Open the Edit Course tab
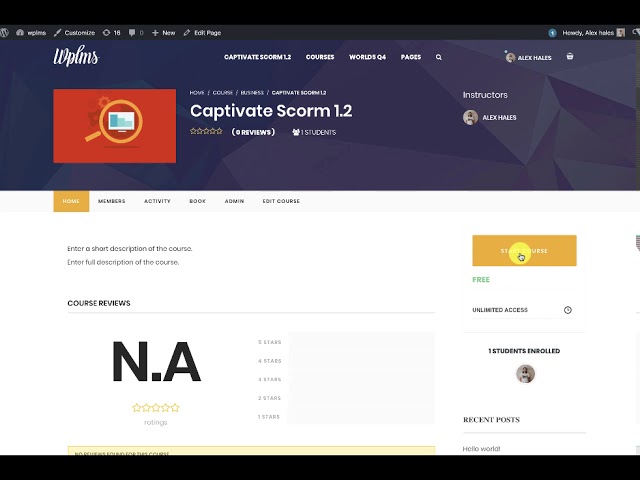 (x=281, y=201)
